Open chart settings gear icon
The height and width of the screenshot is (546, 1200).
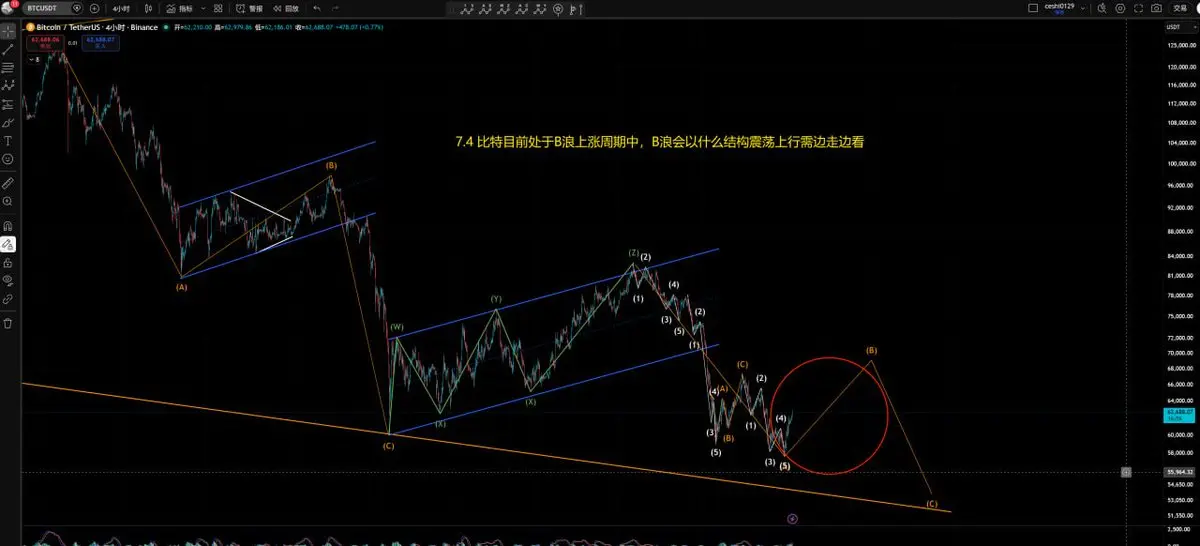(1120, 8)
